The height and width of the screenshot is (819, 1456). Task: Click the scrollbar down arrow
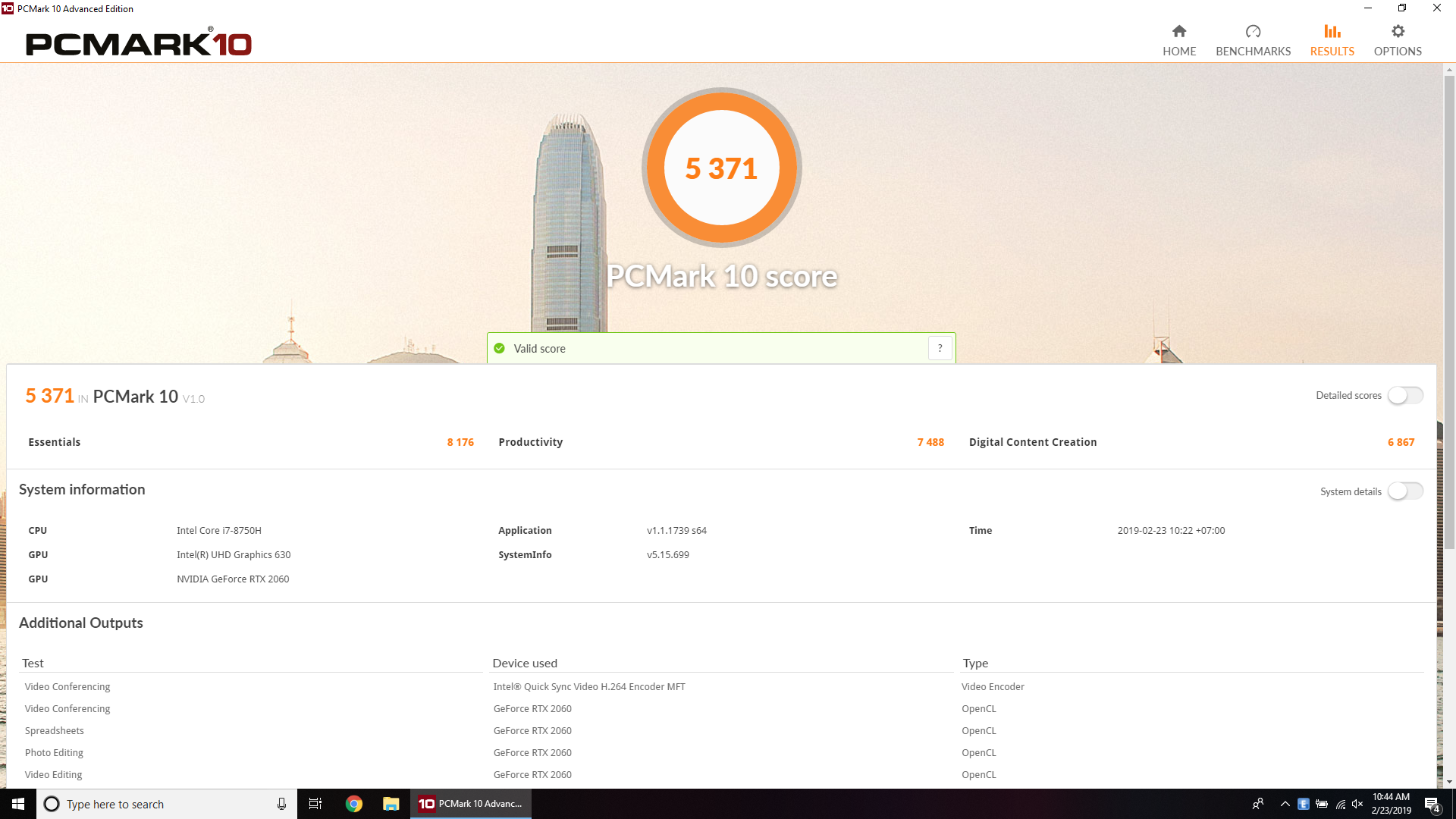tap(1449, 782)
